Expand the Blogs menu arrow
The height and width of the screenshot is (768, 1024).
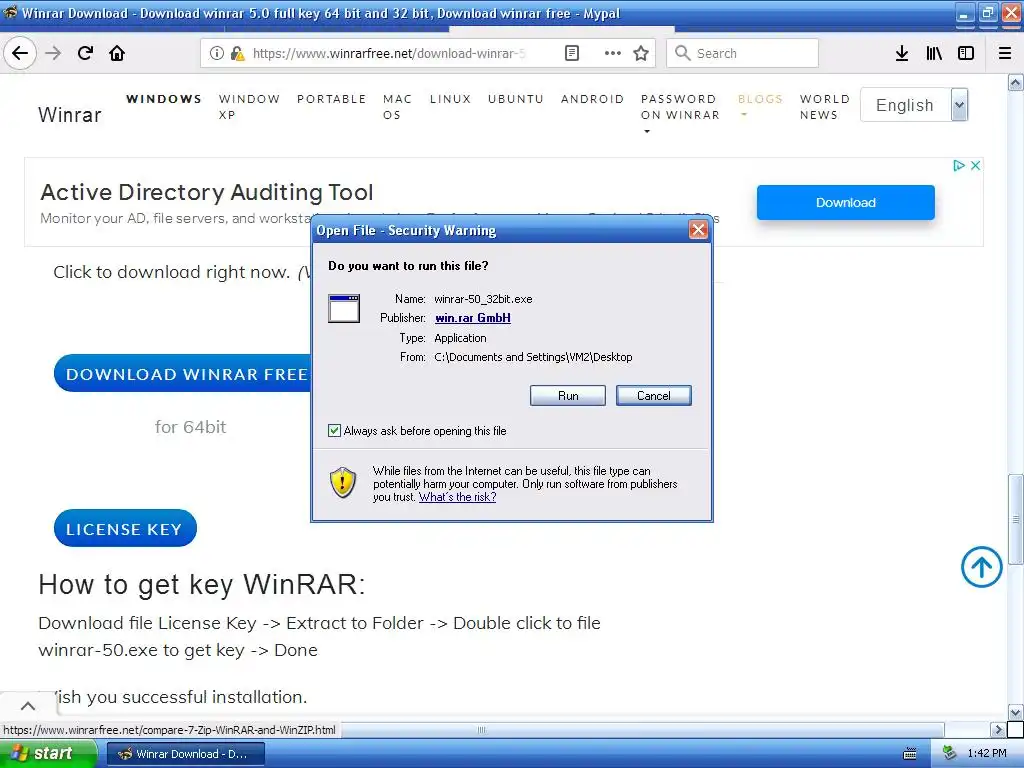point(743,116)
